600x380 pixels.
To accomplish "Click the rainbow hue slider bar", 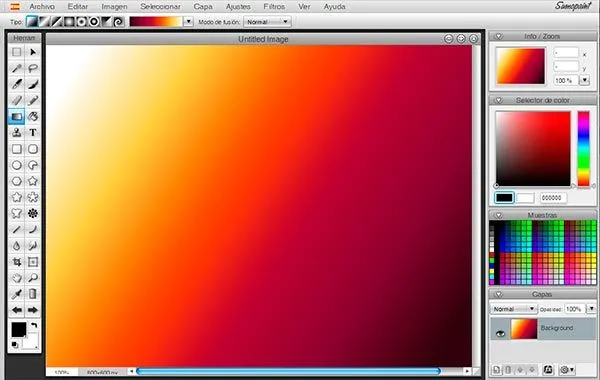I will tap(584, 149).
